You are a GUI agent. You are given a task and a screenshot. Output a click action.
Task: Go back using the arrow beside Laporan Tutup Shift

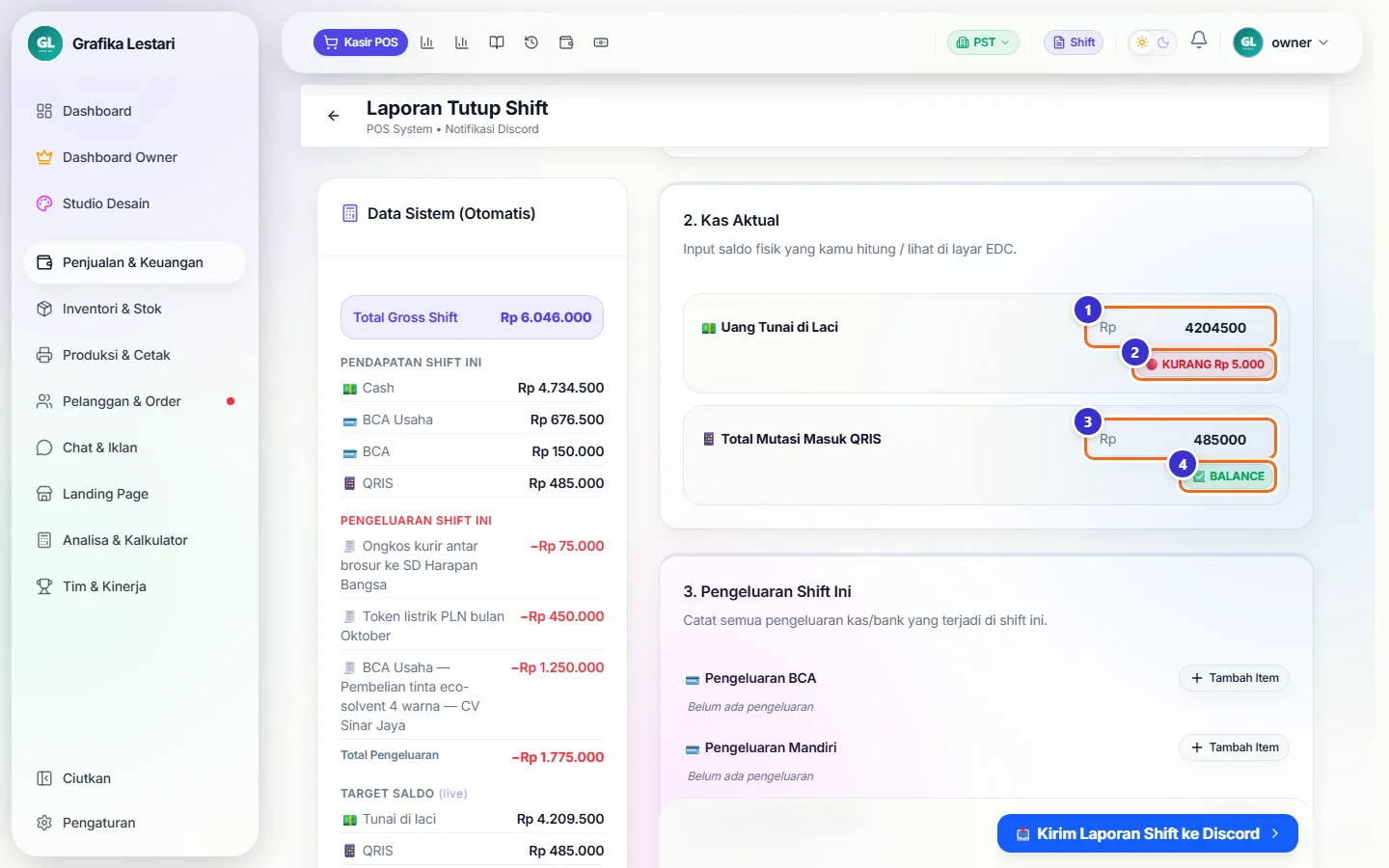[x=334, y=116]
